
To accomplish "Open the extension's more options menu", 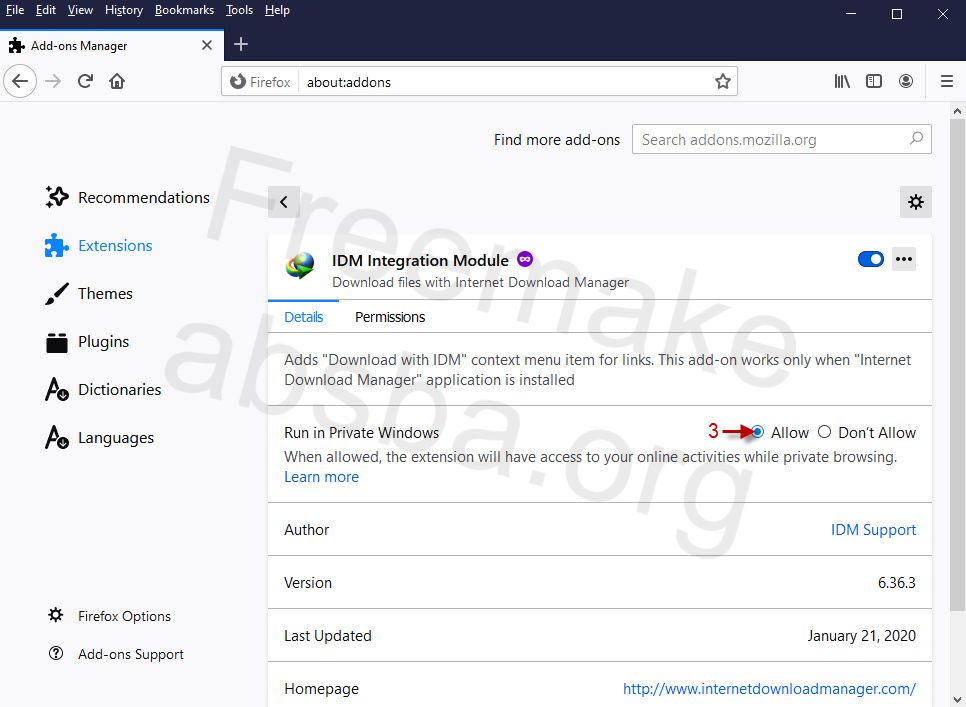I will (904, 259).
